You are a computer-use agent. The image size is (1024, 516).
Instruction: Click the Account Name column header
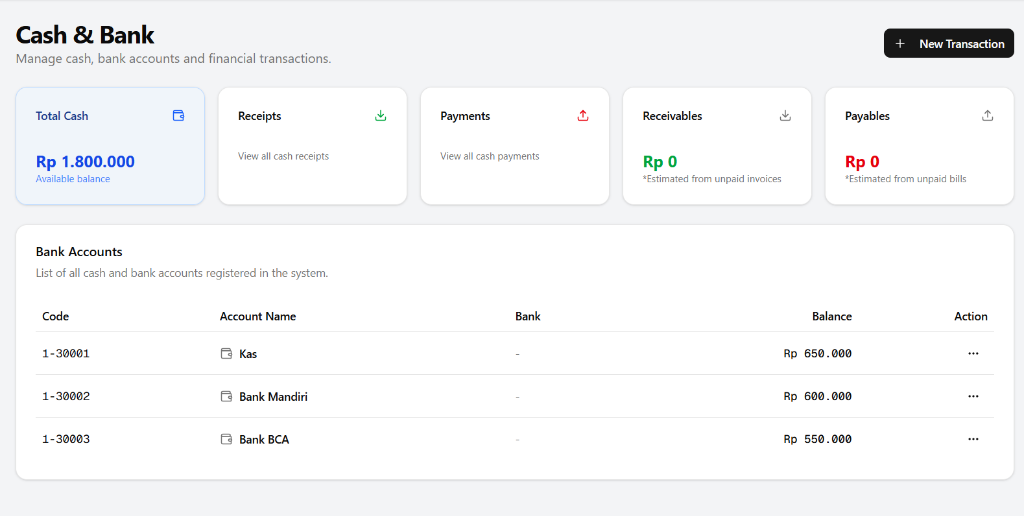[258, 316]
